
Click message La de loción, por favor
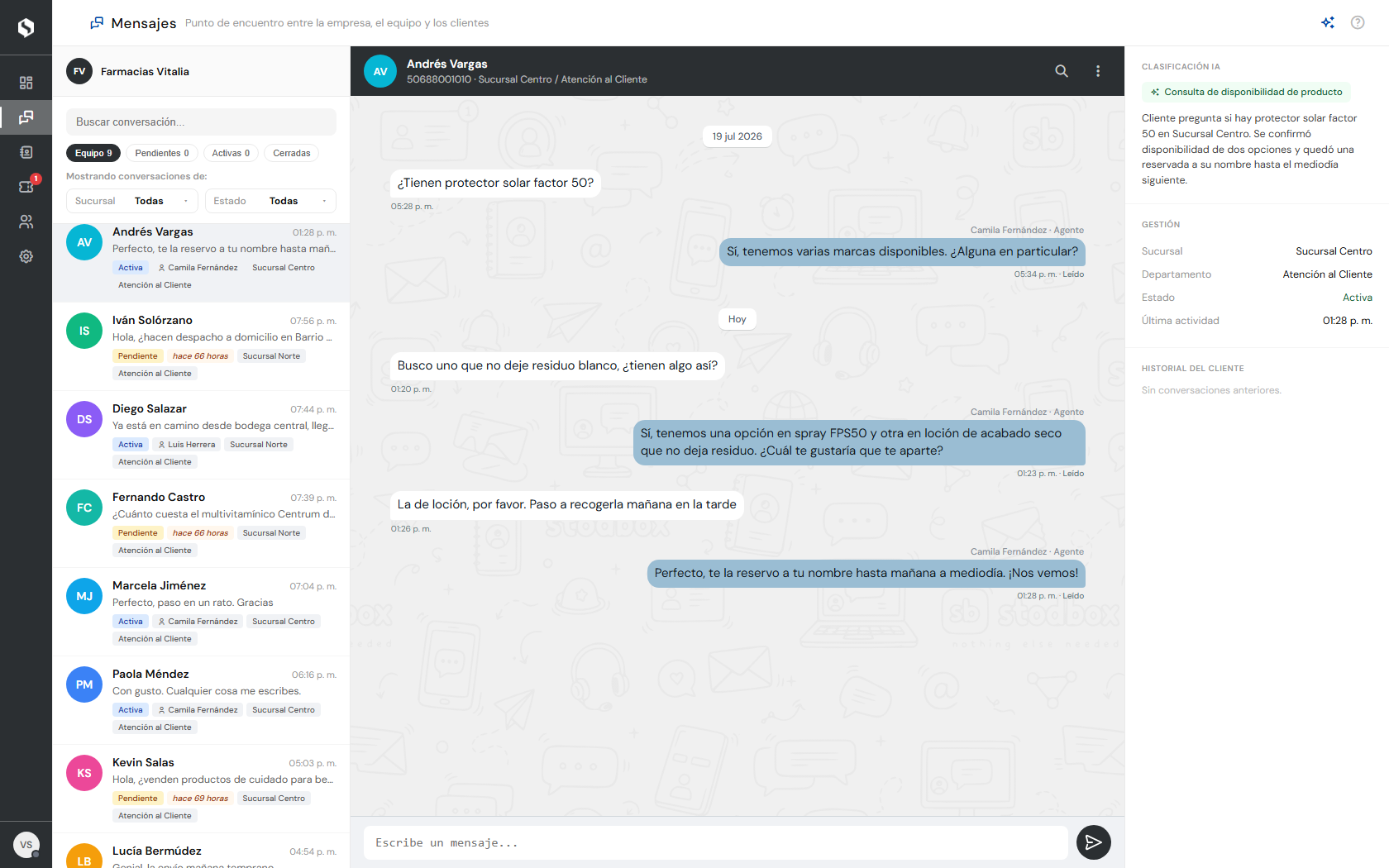[566, 504]
